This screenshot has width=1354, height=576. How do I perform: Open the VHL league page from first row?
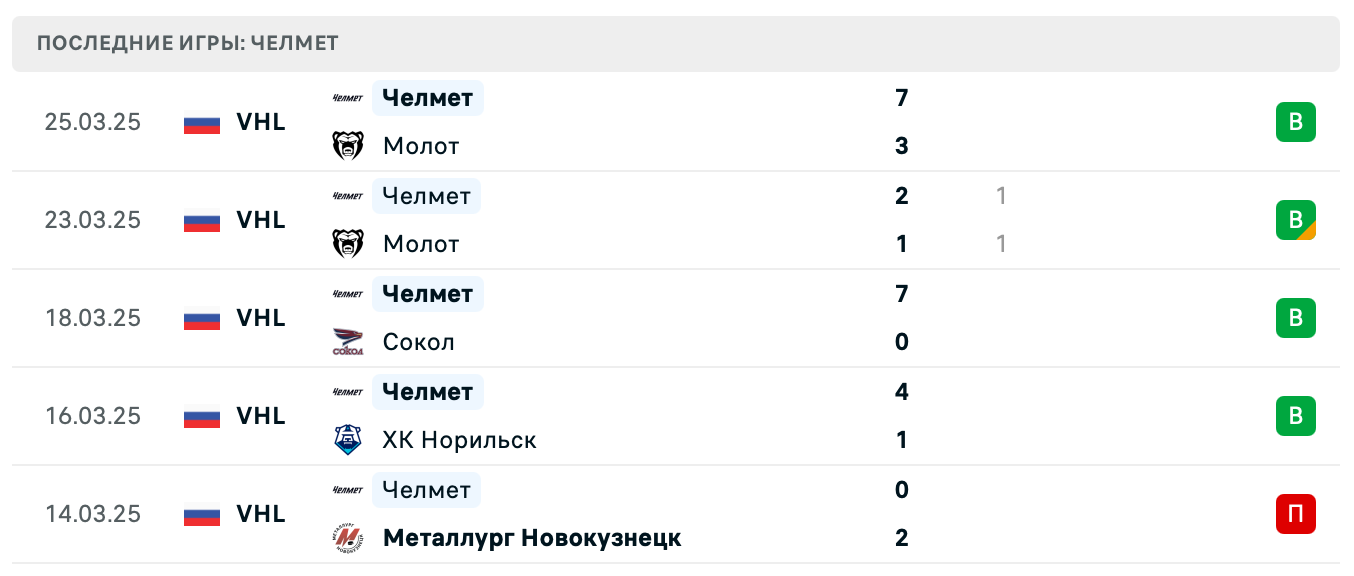coord(261,122)
